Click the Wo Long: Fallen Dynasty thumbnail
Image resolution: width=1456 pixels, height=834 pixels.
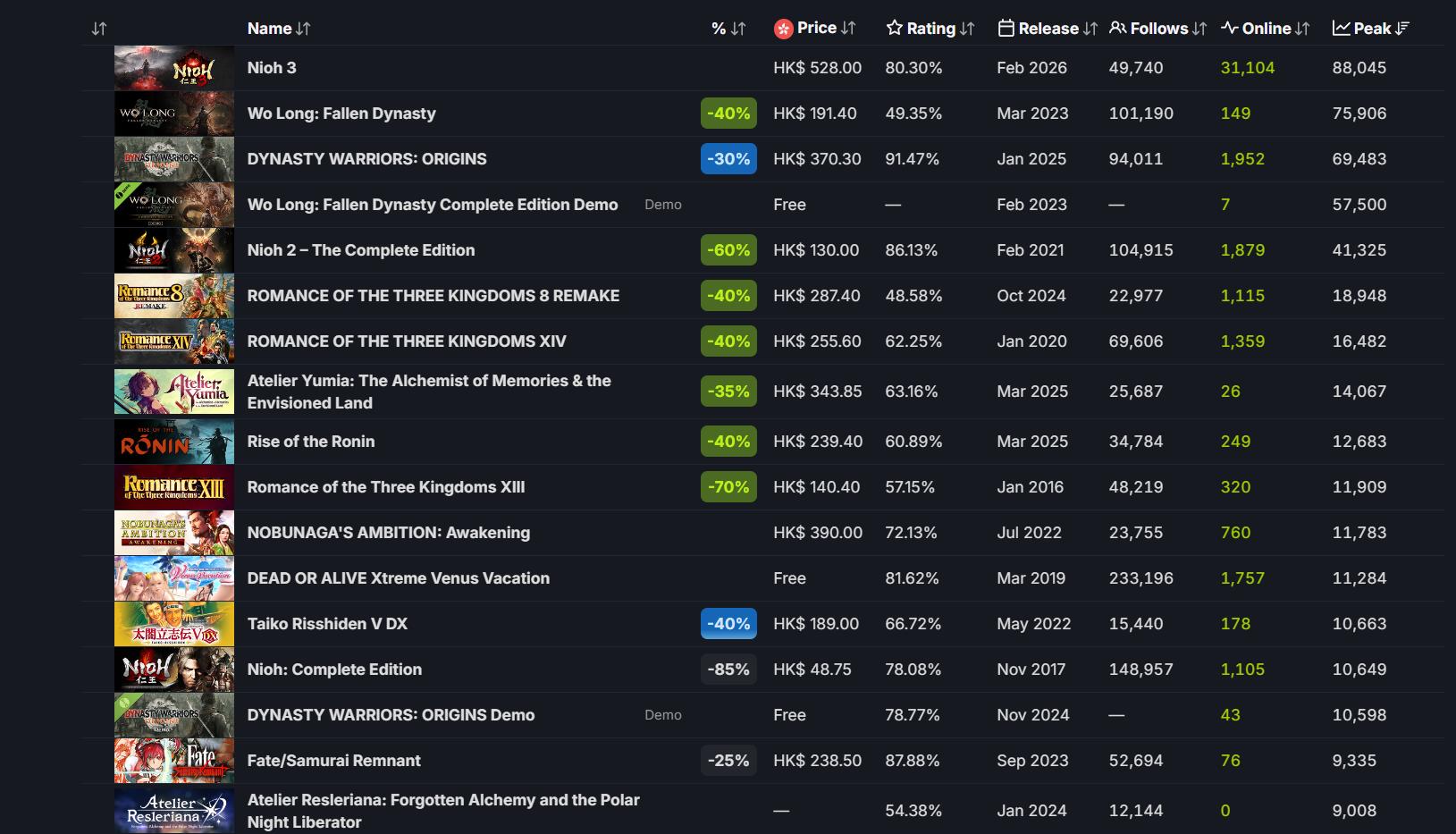[174, 114]
